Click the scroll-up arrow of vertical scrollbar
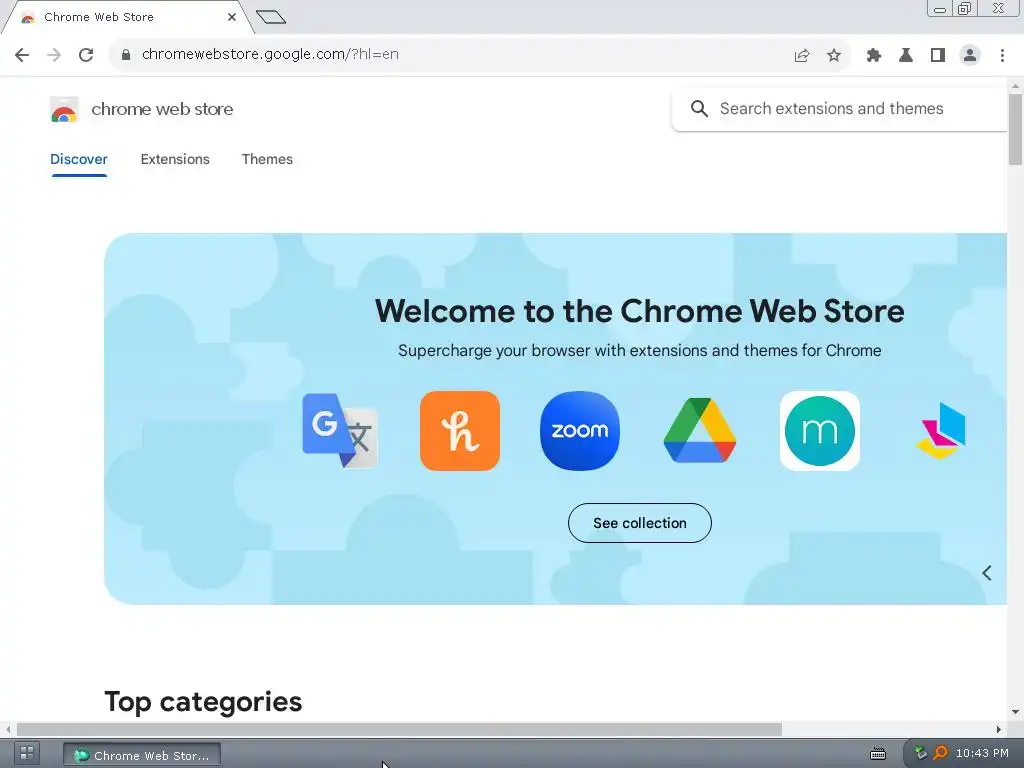The width and height of the screenshot is (1024, 768). tap(1015, 86)
